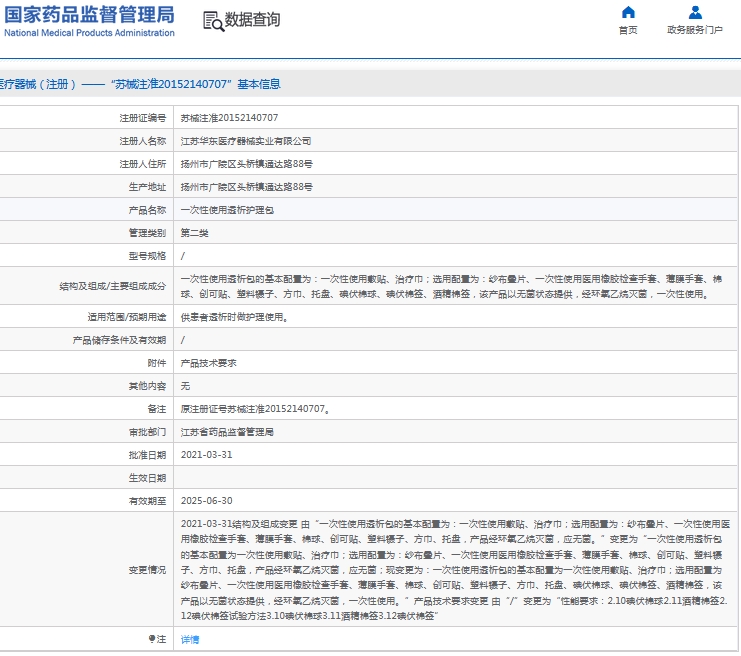Click the change history paragraph text

(455, 570)
